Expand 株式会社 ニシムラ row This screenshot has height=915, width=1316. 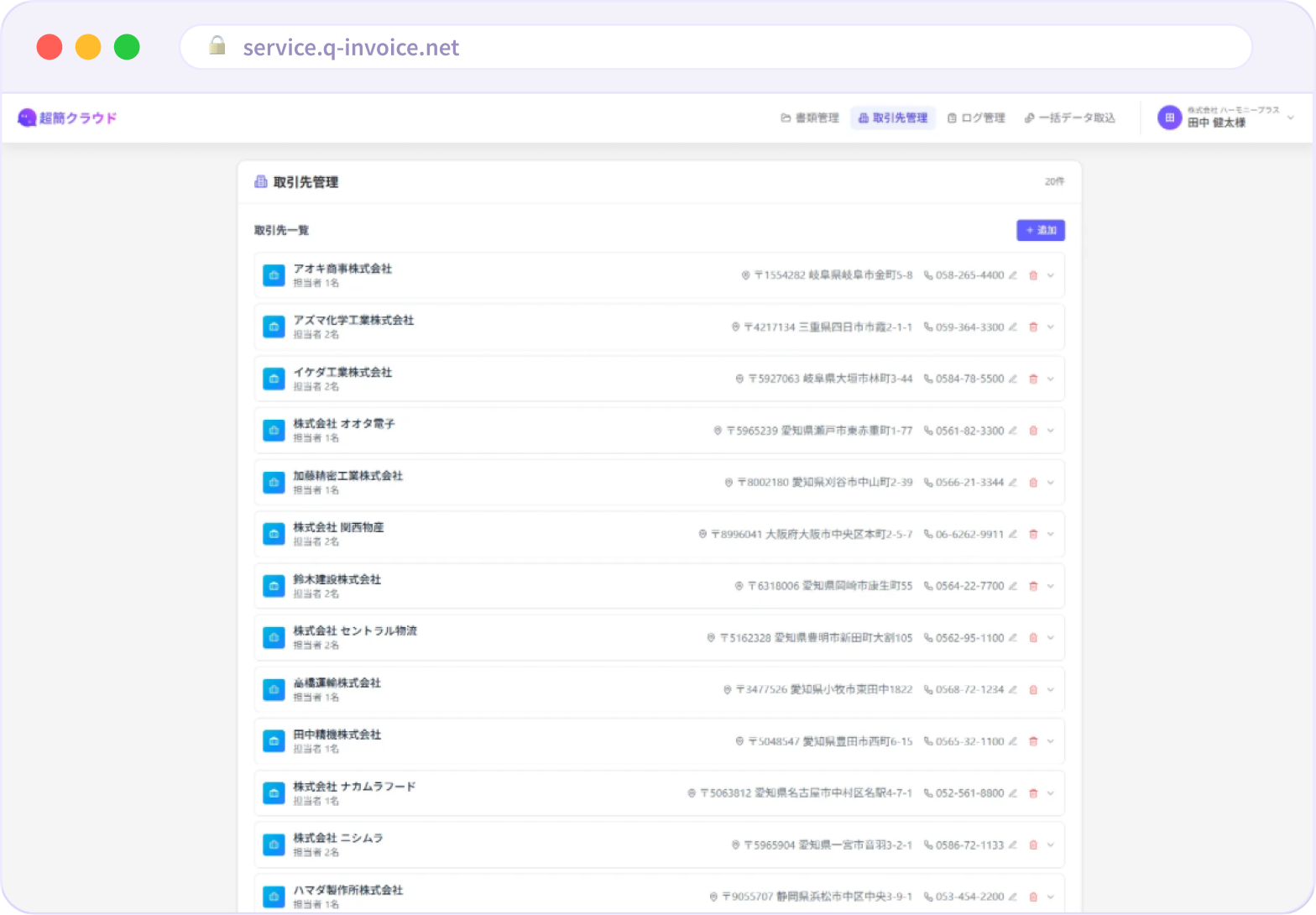[x=1051, y=845]
